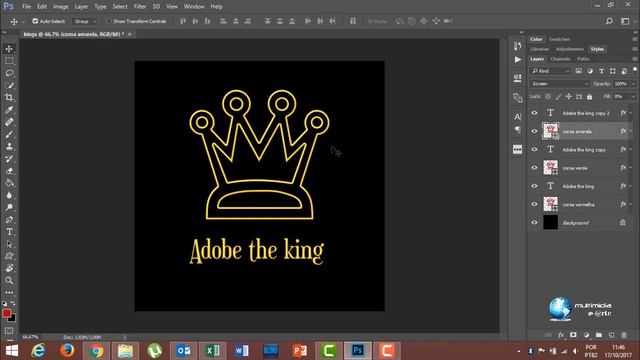Toggle Quick Mask mode icon
Viewport: 640px width, 360px height.
[x=9, y=331]
